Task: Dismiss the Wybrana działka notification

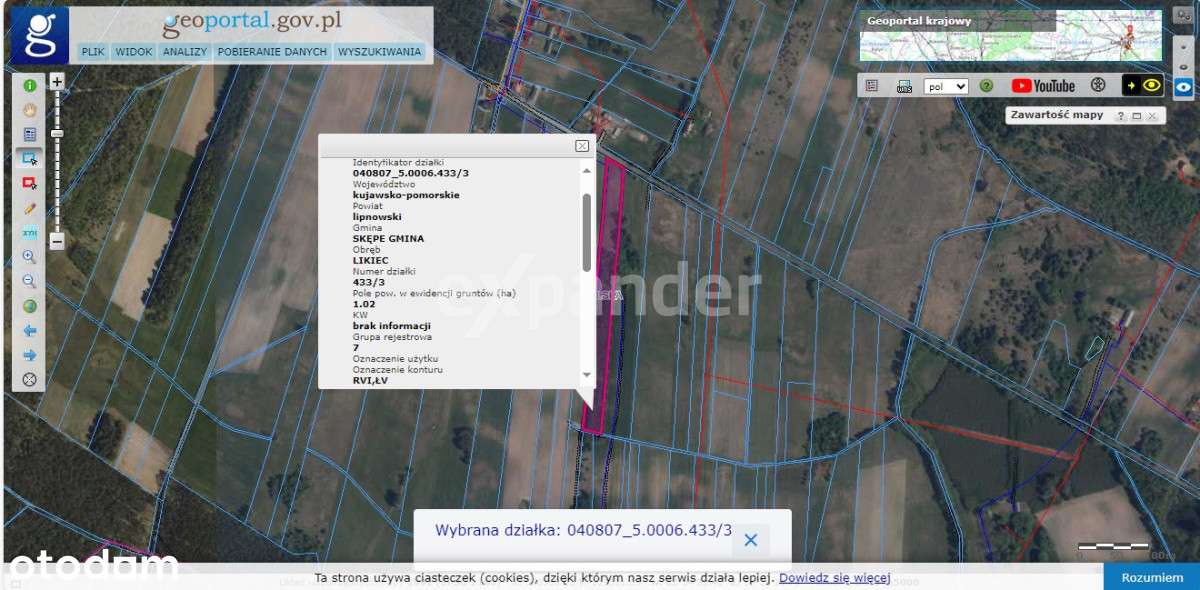Action: (x=751, y=540)
